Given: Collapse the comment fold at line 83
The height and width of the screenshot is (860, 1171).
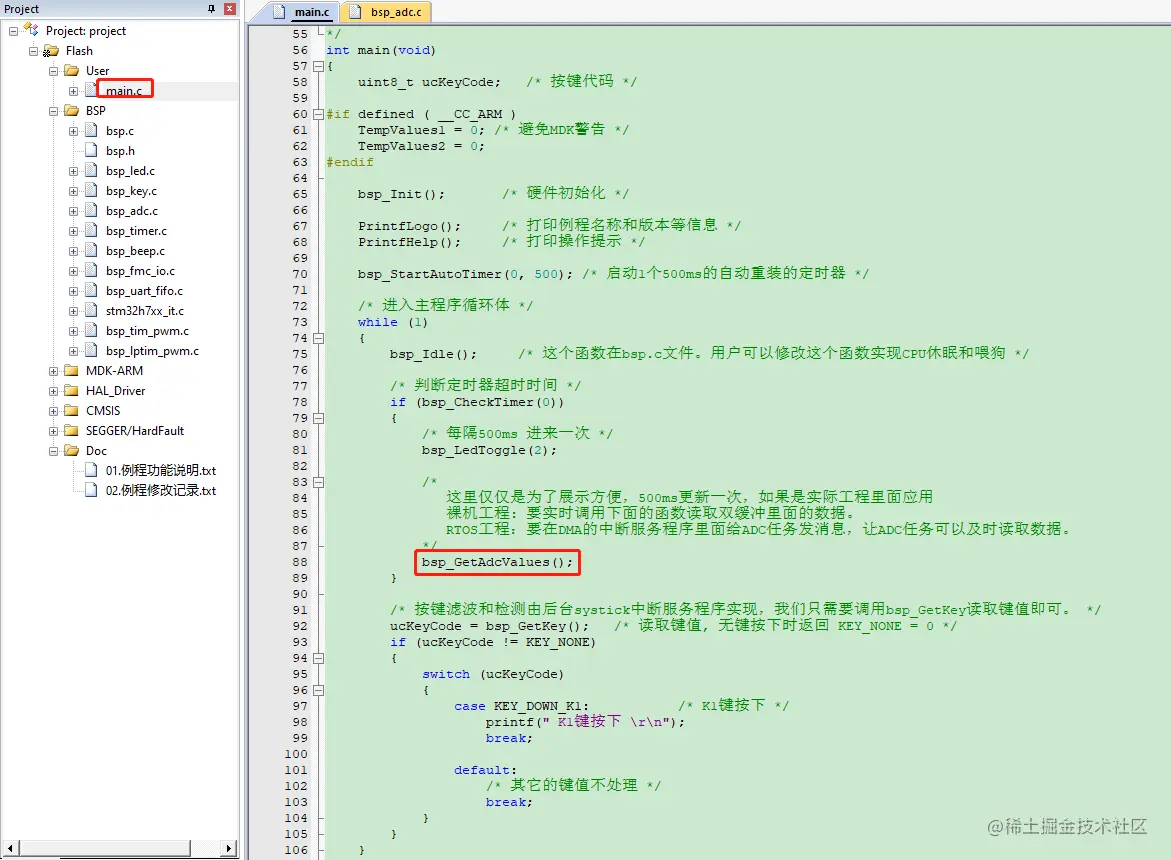Looking at the screenshot, I should pyautogui.click(x=319, y=482).
